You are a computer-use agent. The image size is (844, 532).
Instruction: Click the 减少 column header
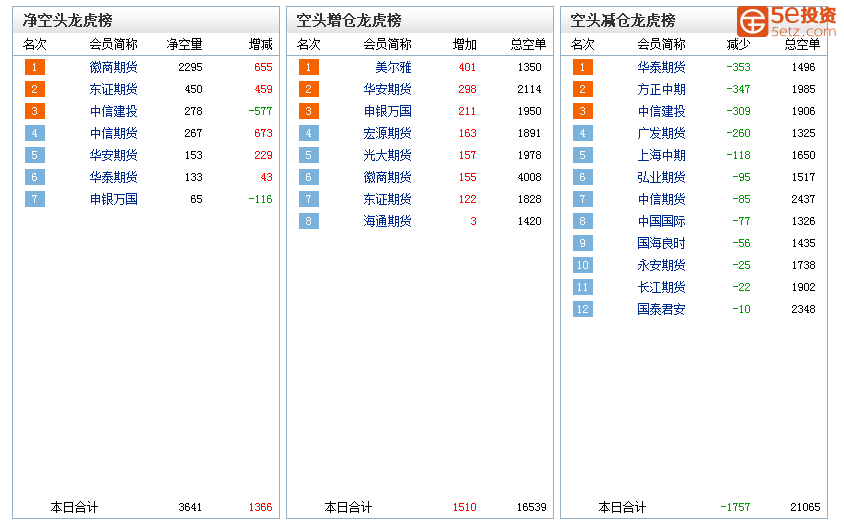point(738,44)
